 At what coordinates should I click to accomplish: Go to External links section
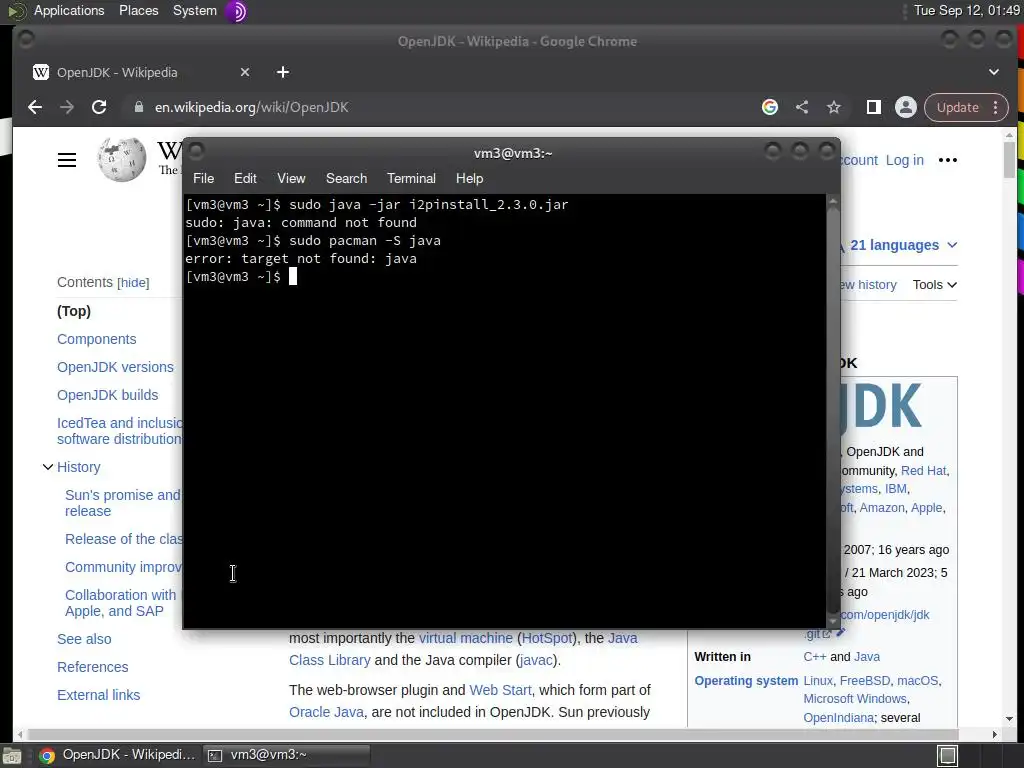point(99,696)
